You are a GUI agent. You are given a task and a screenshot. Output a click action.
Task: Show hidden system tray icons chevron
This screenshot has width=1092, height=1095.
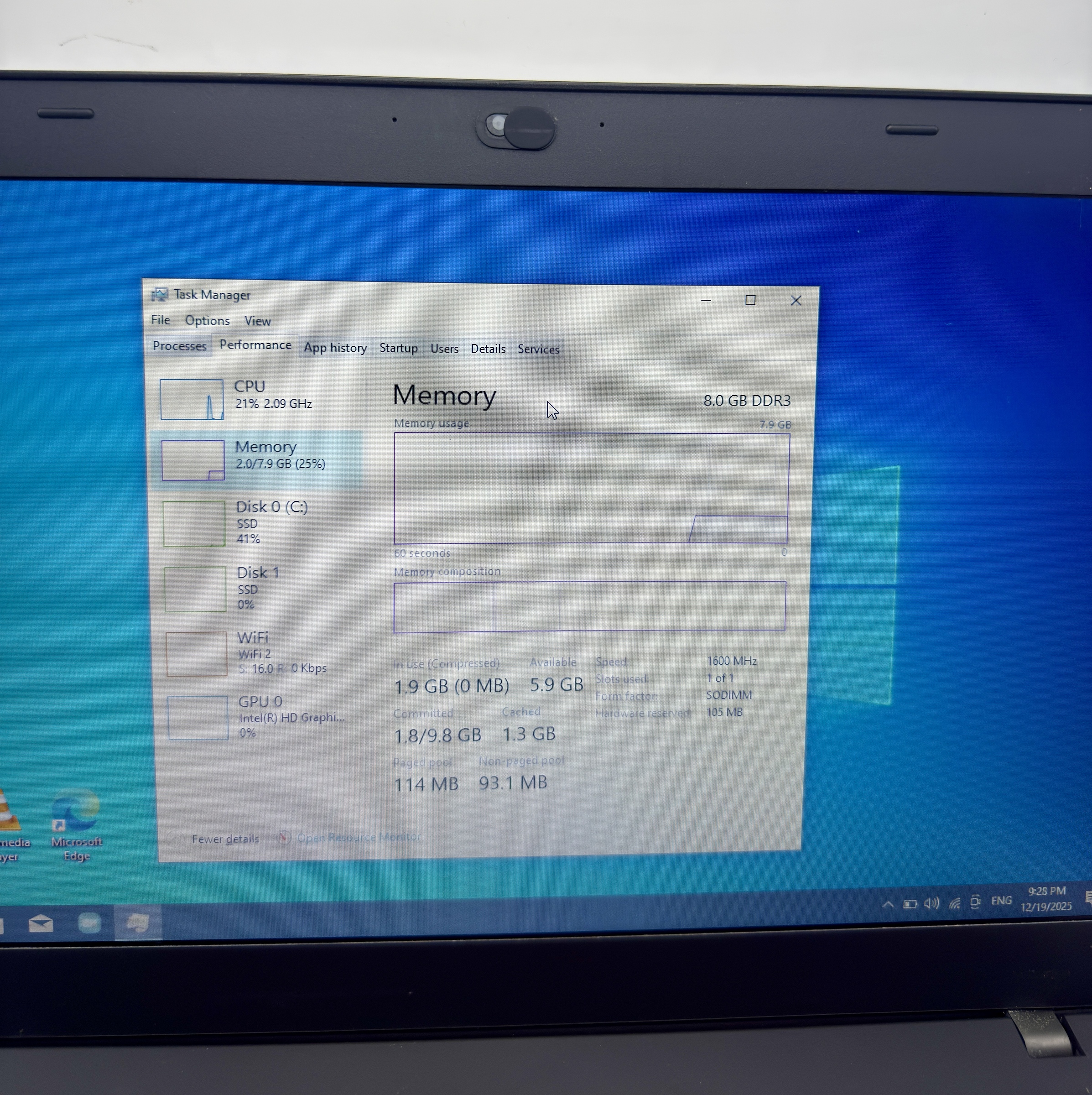pyautogui.click(x=888, y=905)
